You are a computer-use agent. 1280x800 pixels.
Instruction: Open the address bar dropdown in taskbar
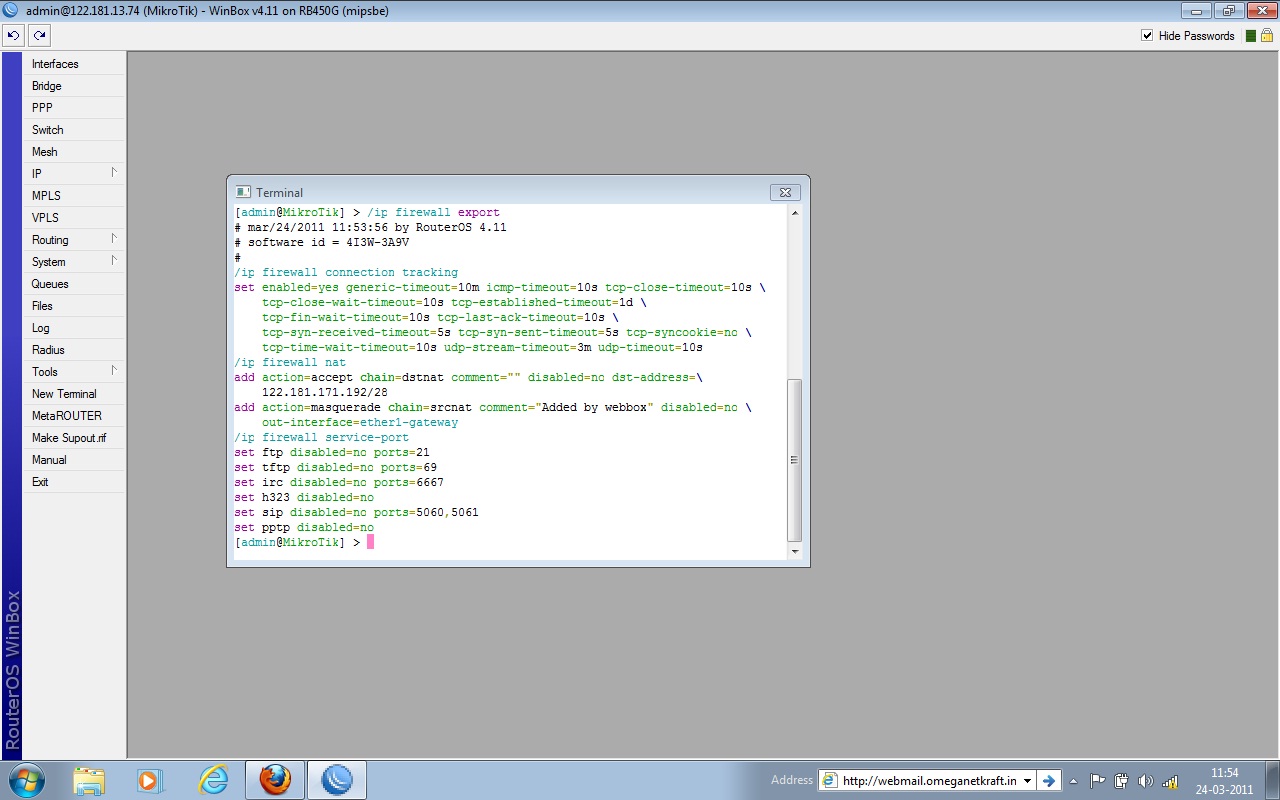[x=1027, y=781]
